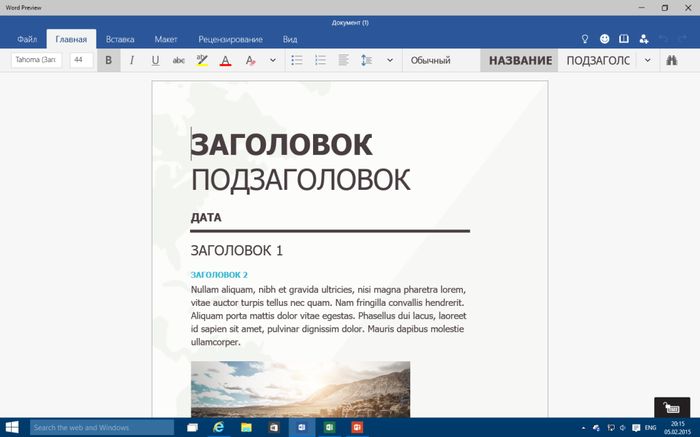Click the binoculars find icon
Viewport: 700px width, 437px height.
[673, 60]
